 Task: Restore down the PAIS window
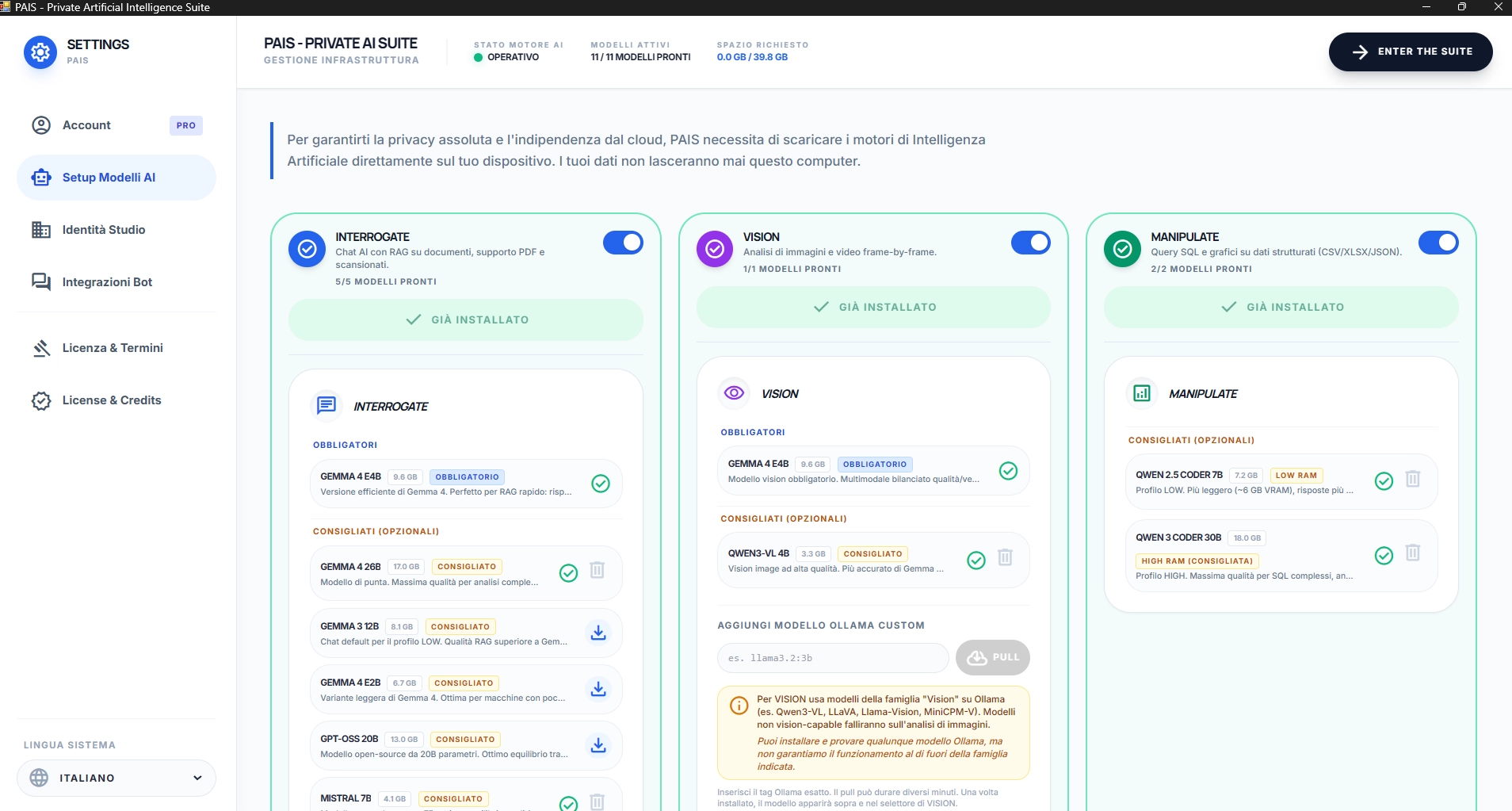1462,7
